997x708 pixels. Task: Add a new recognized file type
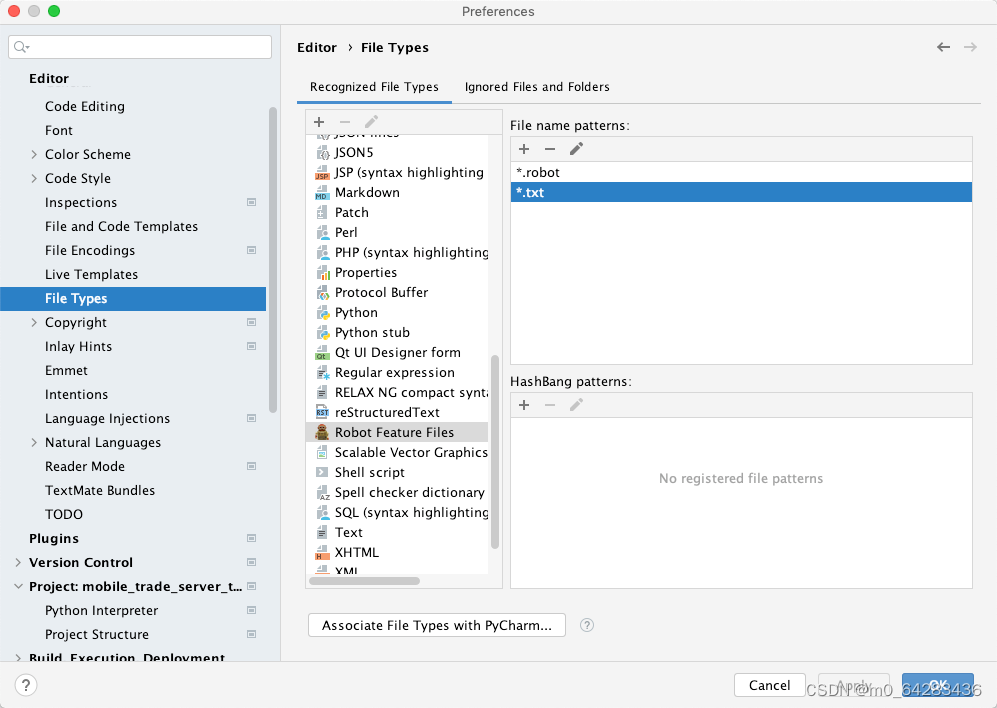(x=319, y=122)
